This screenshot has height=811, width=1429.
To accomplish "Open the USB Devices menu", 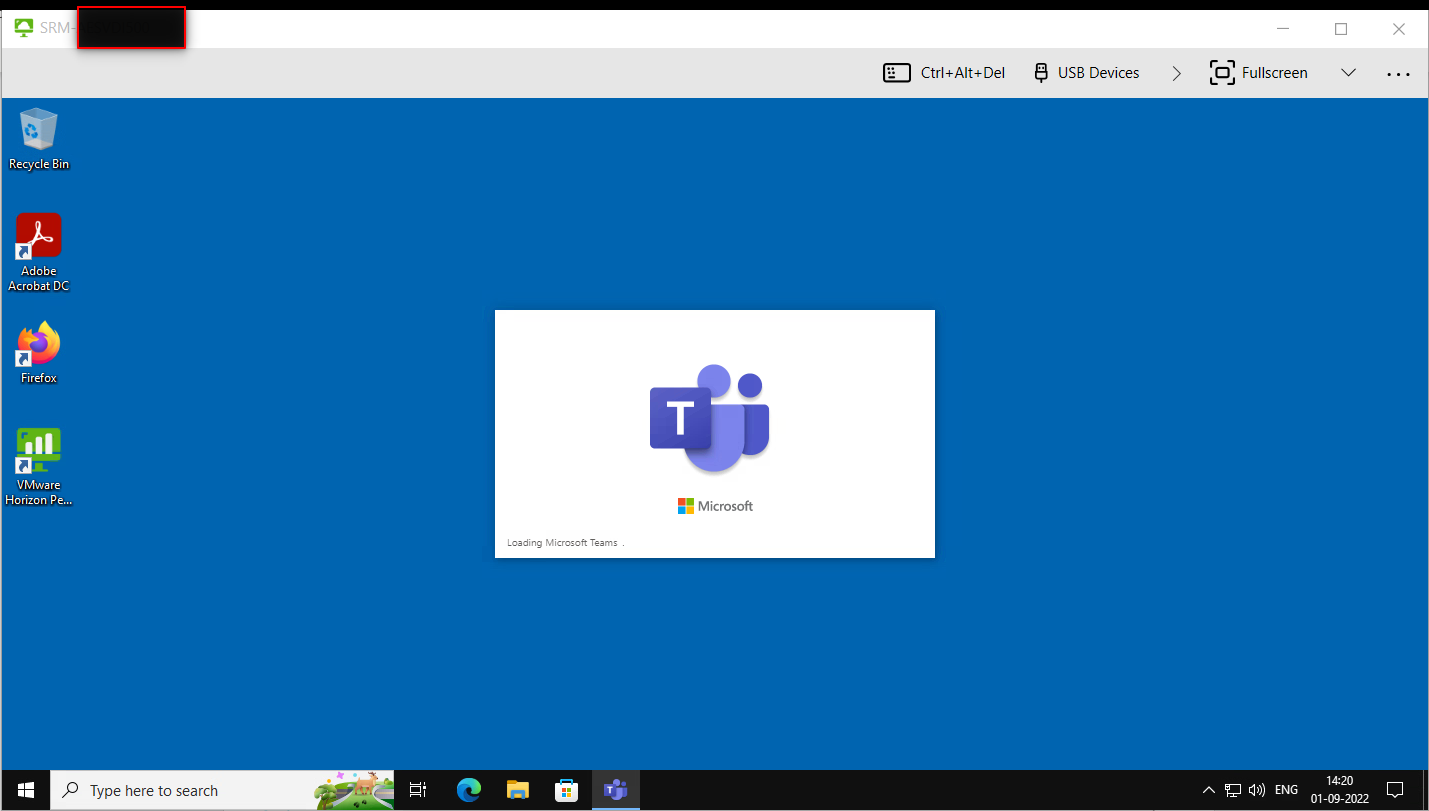I will pos(1086,73).
